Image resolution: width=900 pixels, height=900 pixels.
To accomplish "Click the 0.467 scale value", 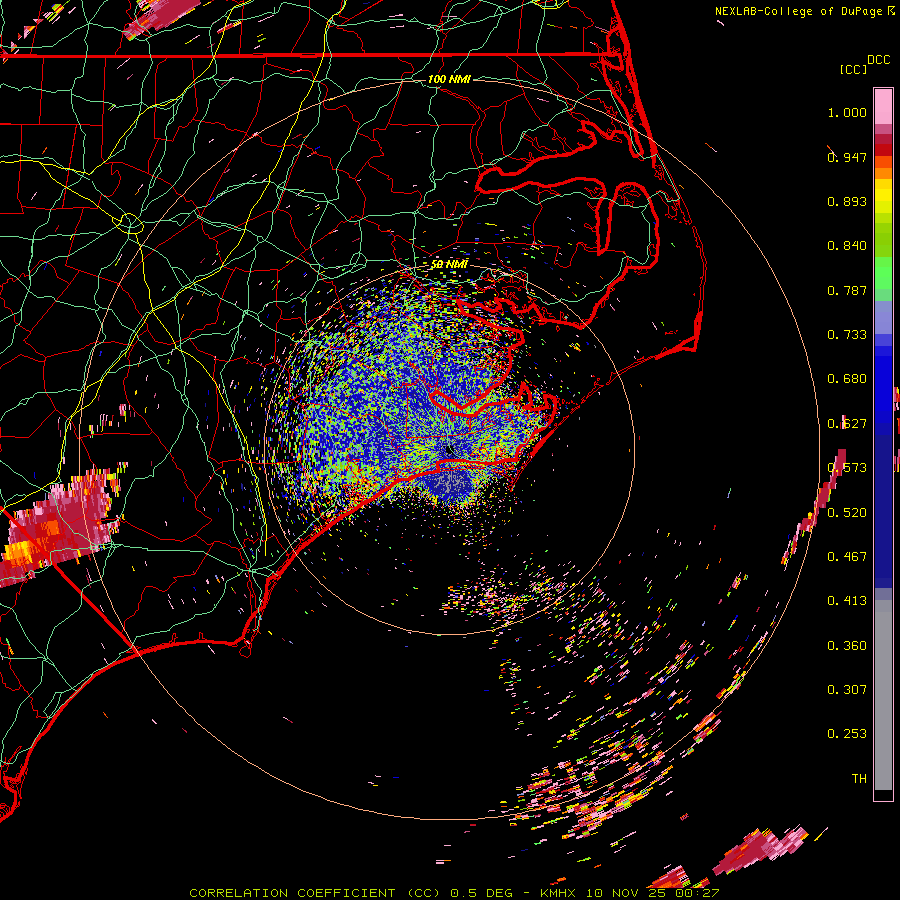I will click(847, 557).
